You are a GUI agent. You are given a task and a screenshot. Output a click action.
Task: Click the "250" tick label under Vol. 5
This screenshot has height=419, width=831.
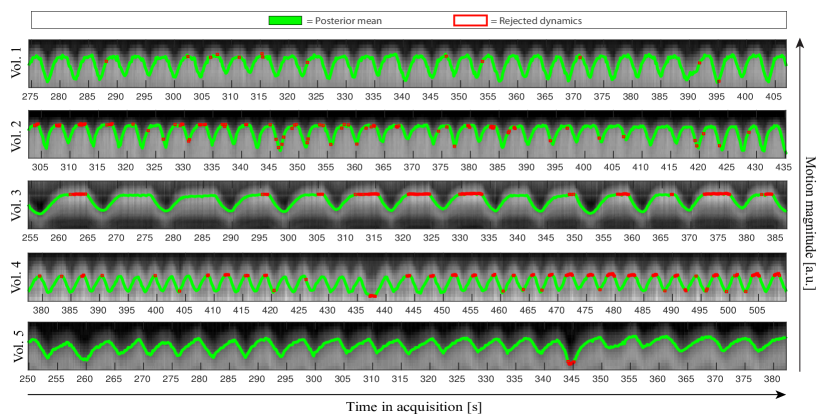click(28, 379)
